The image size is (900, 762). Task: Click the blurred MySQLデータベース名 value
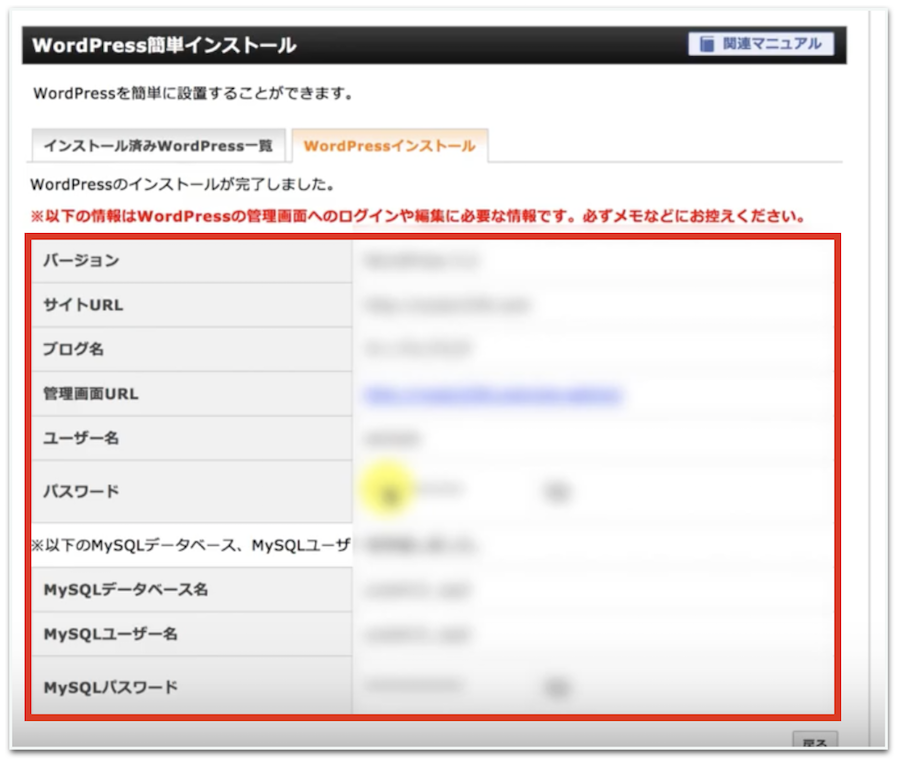[x=417, y=591]
